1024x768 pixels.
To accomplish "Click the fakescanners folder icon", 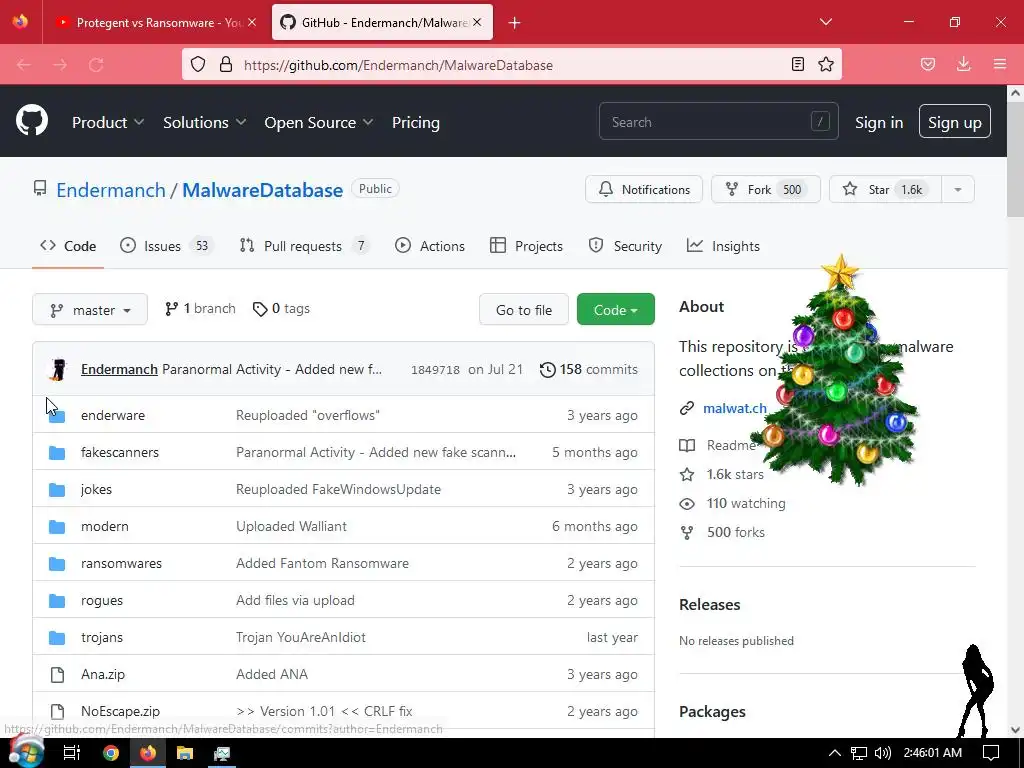I will pyautogui.click(x=57, y=452).
